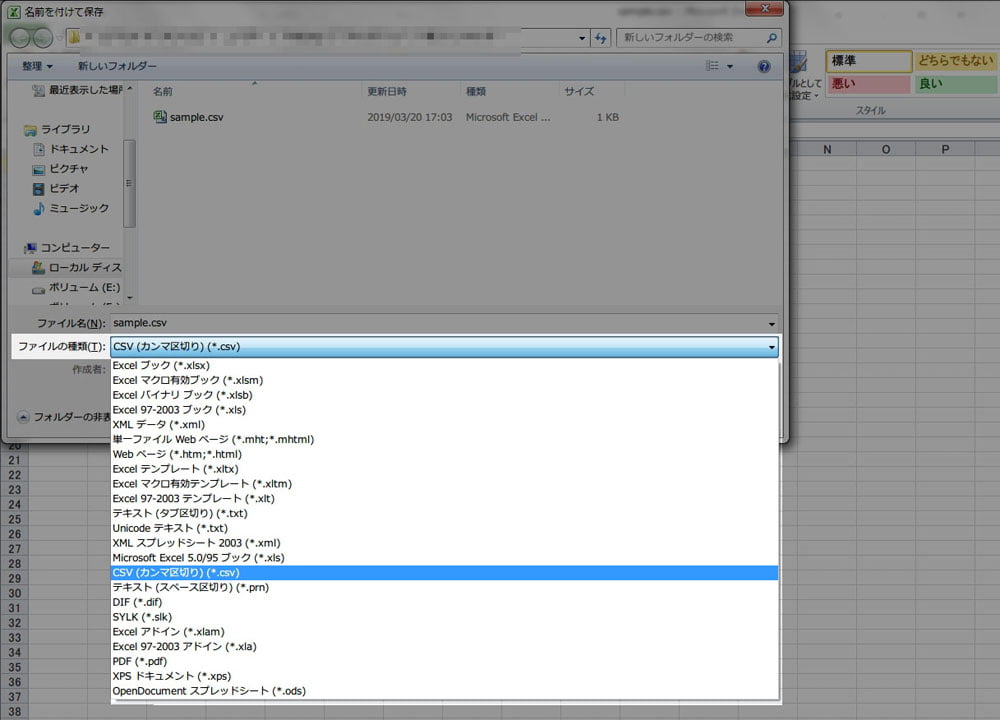Pick Microsoft Excel 5.0/95 ブック option

tap(445, 557)
